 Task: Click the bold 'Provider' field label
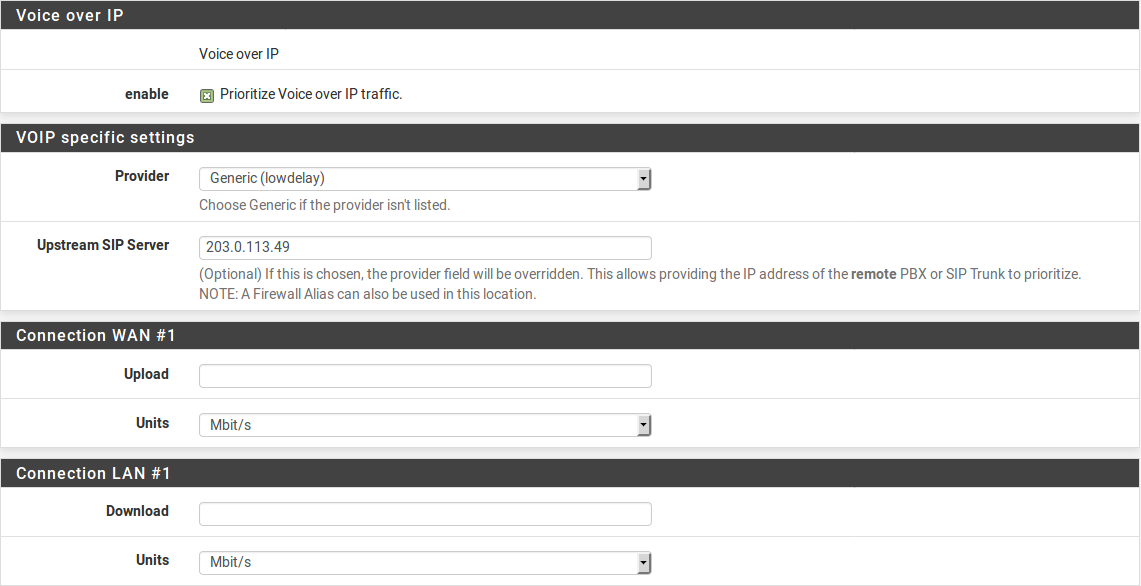pos(142,176)
